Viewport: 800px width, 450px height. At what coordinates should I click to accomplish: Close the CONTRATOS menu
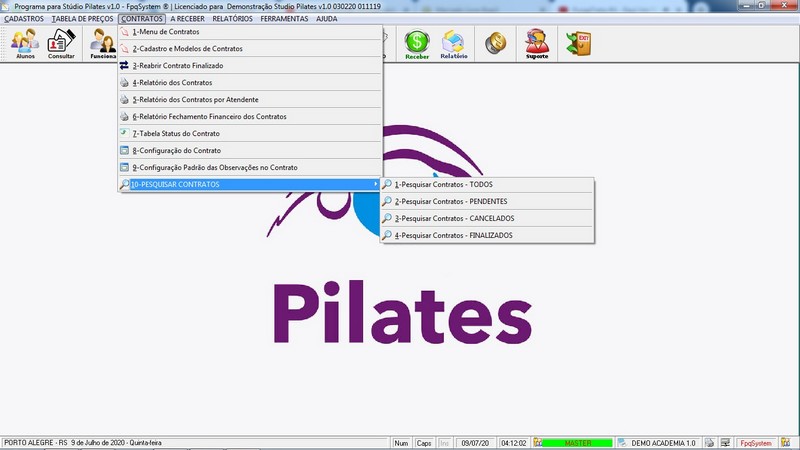tap(142, 19)
